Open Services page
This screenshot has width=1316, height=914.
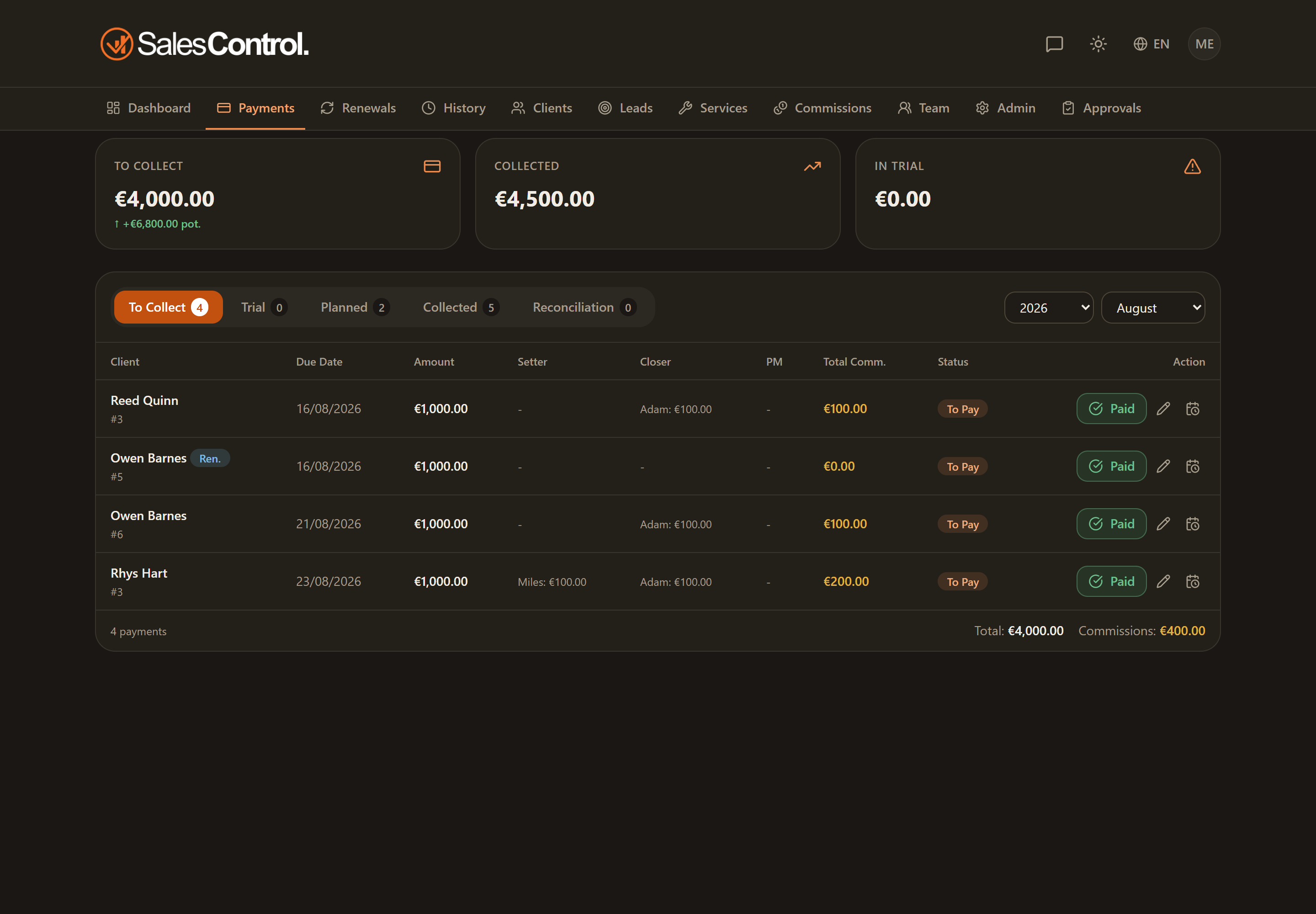713,108
